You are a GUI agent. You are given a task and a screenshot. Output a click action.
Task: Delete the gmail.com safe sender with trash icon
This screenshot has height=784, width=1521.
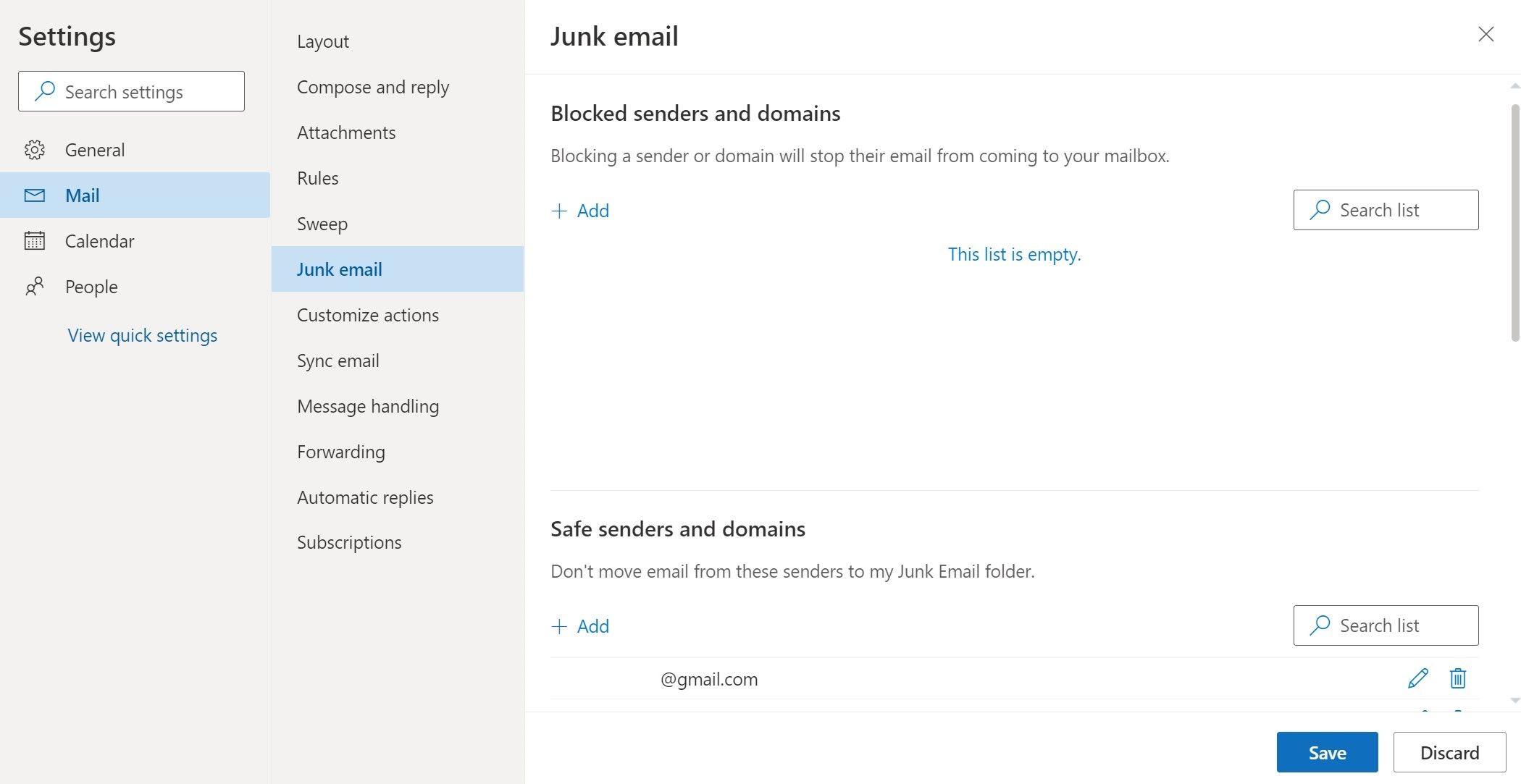pos(1457,678)
